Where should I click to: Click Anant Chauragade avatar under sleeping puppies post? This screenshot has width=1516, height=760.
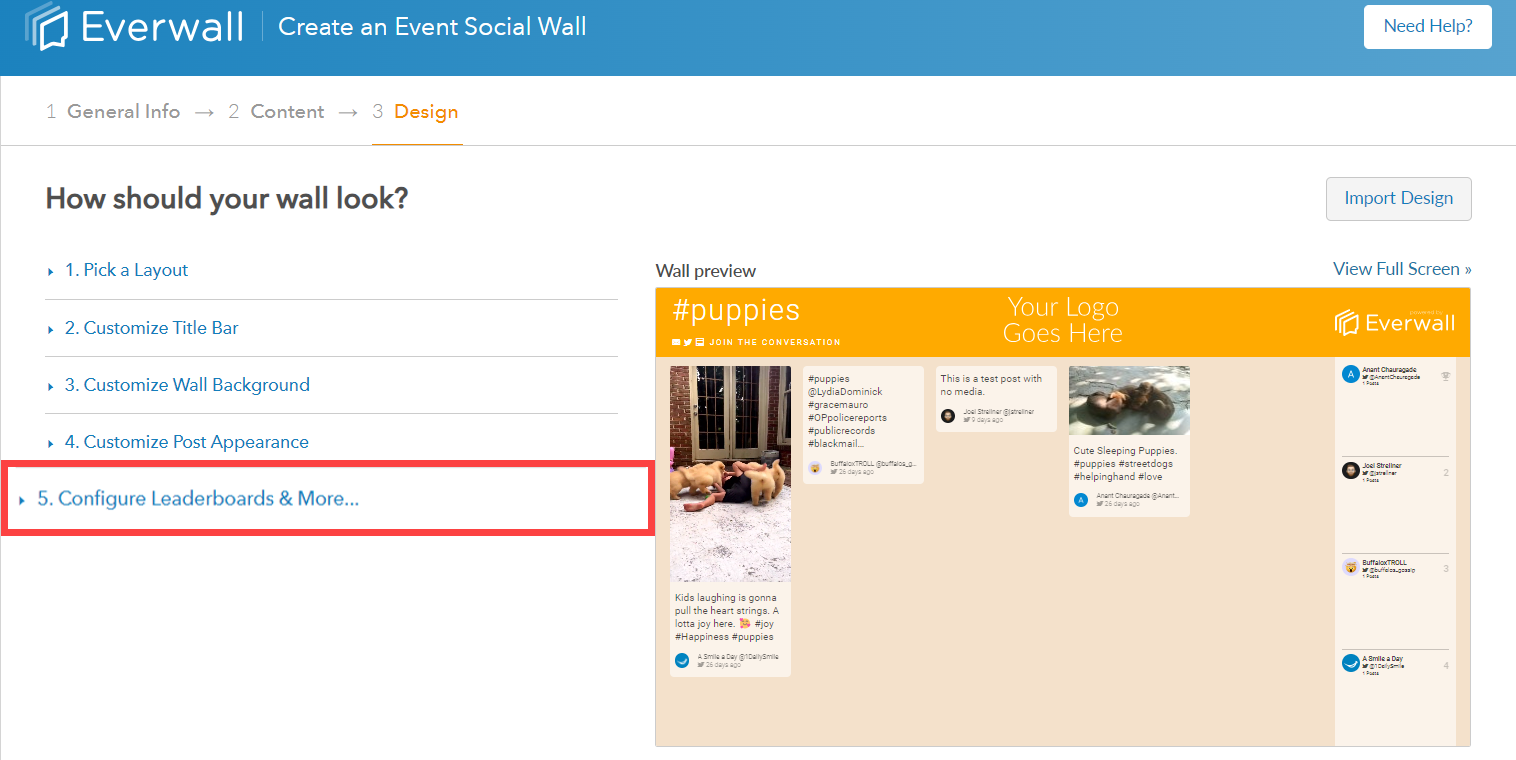click(1081, 499)
